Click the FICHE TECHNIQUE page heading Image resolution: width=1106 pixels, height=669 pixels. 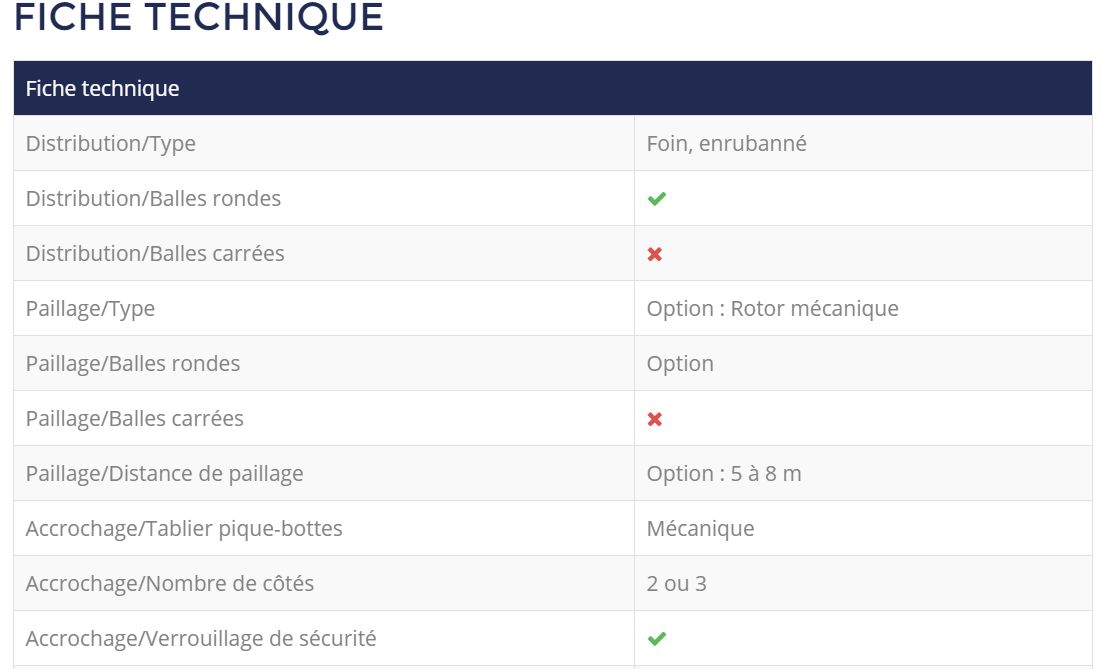[199, 18]
